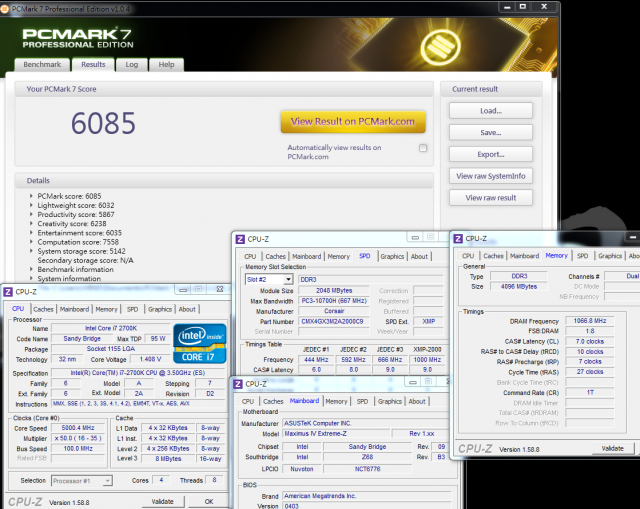Viewport: 640px width, 509px height.
Task: Click the PCMark 7 title bar app icon
Action: coord(4,9)
